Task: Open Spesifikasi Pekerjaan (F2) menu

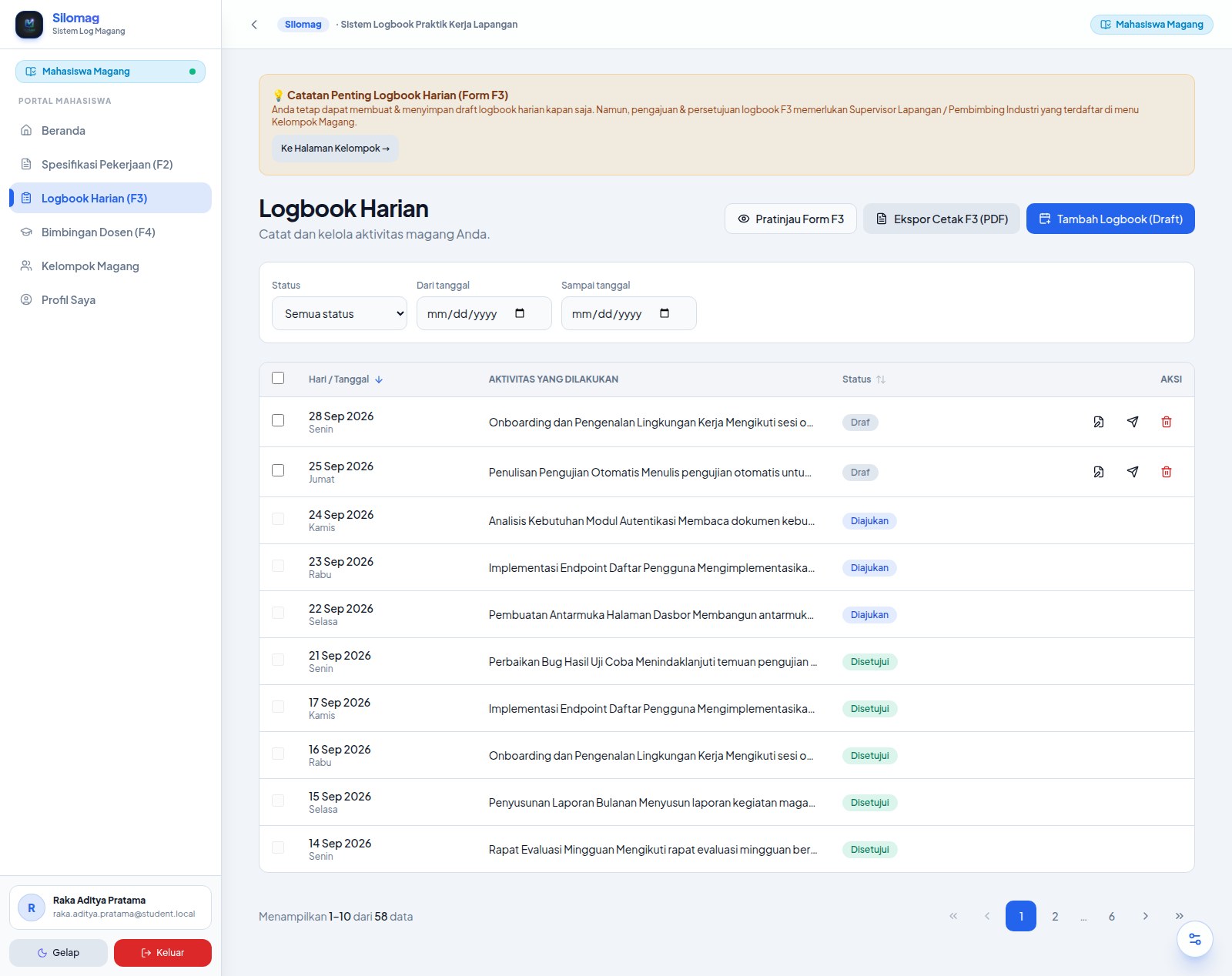Action: pos(110,165)
